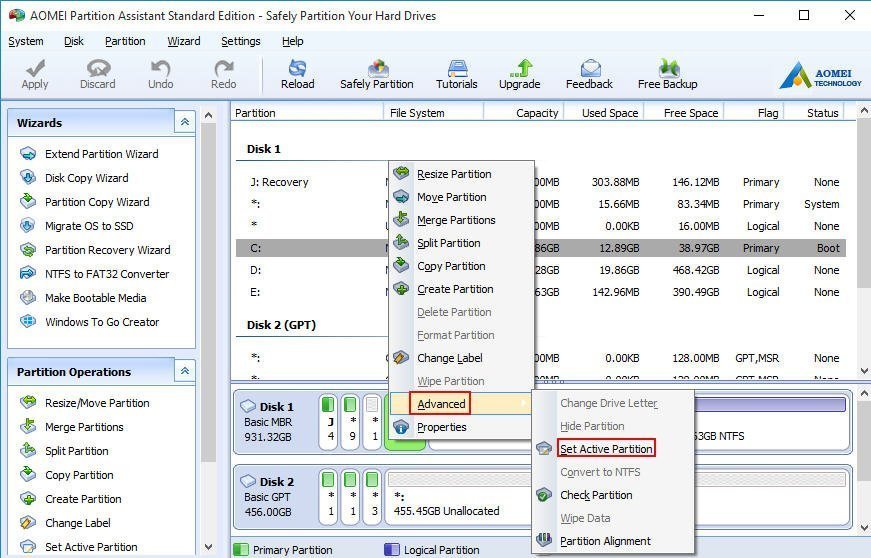
Task: Choose Move Partition in the context menu
Action: 461,197
